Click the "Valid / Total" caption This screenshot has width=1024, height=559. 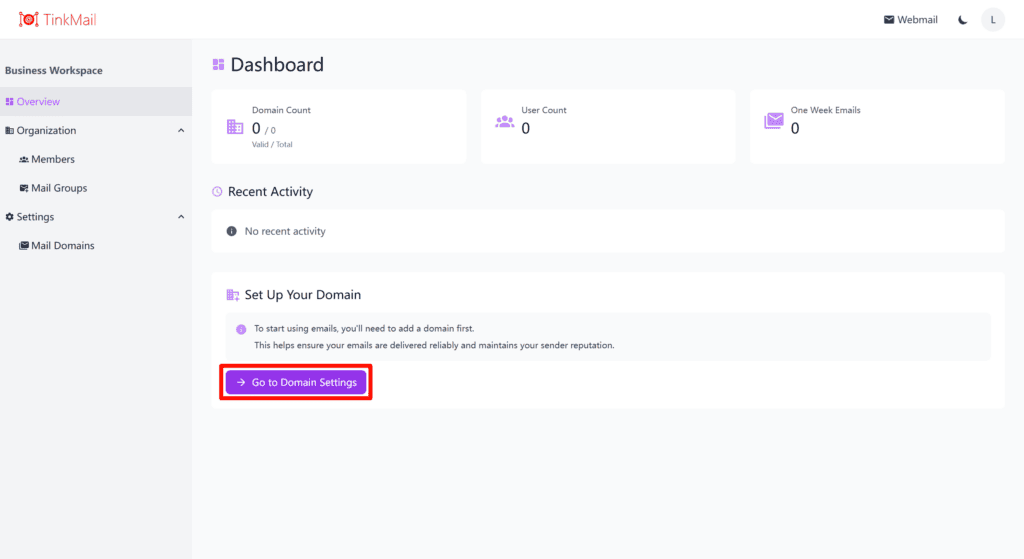pos(272,144)
